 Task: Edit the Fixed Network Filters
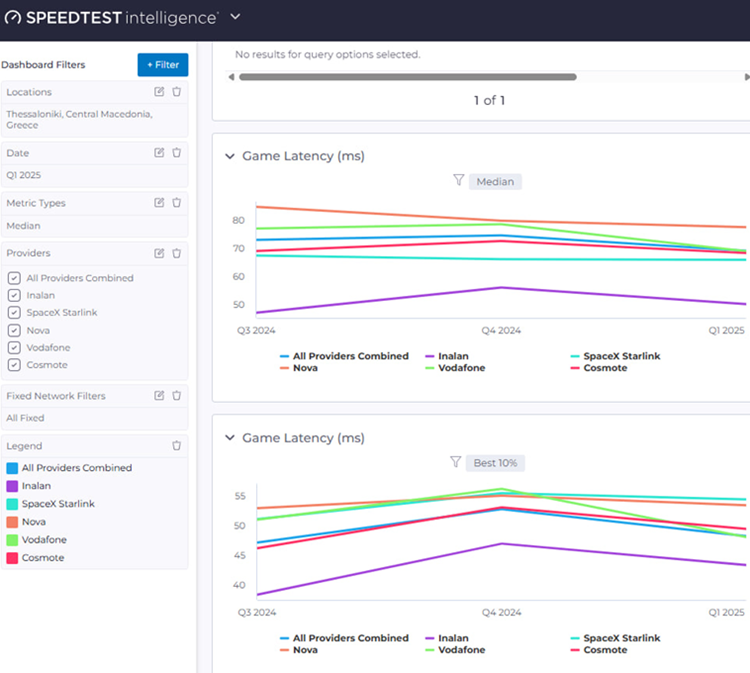pyautogui.click(x=159, y=396)
